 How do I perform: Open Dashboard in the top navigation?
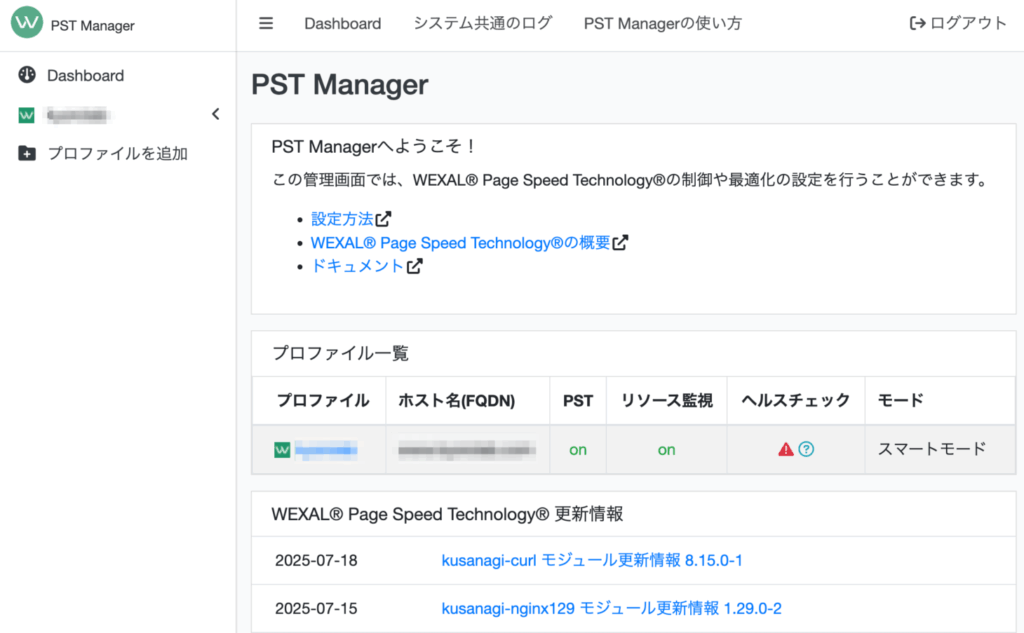tap(343, 24)
